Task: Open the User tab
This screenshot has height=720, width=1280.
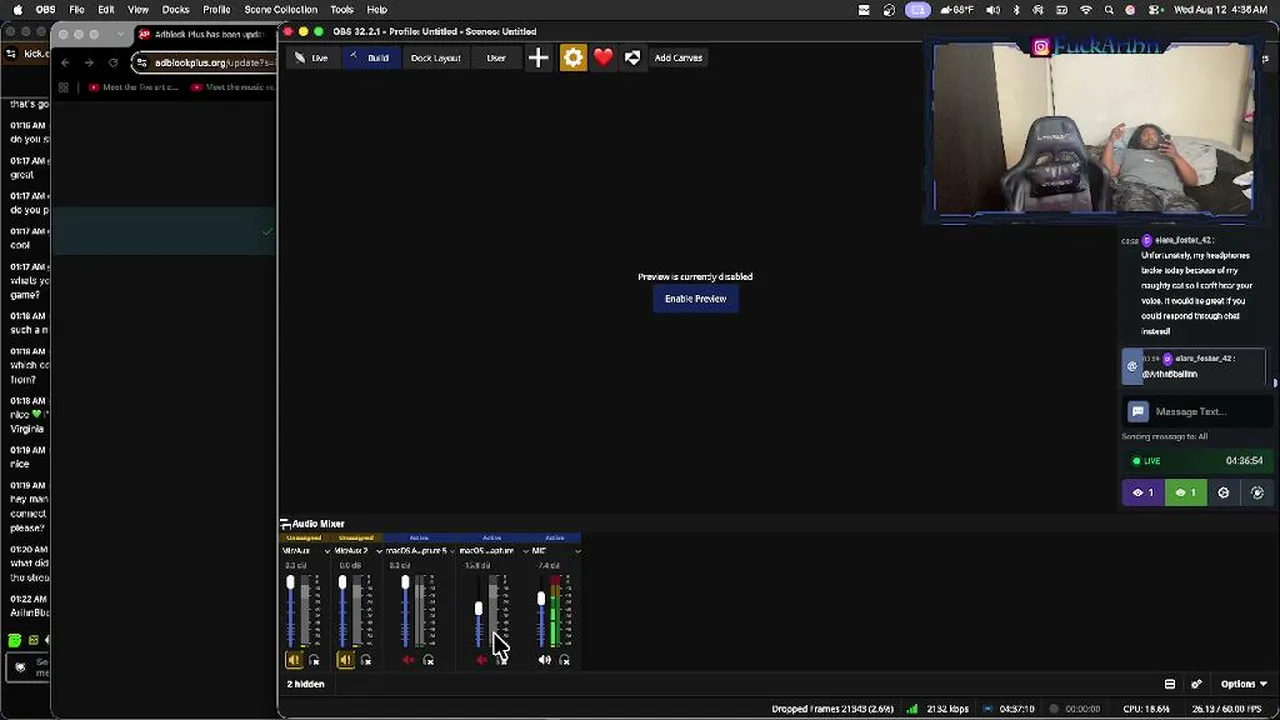Action: (x=496, y=58)
